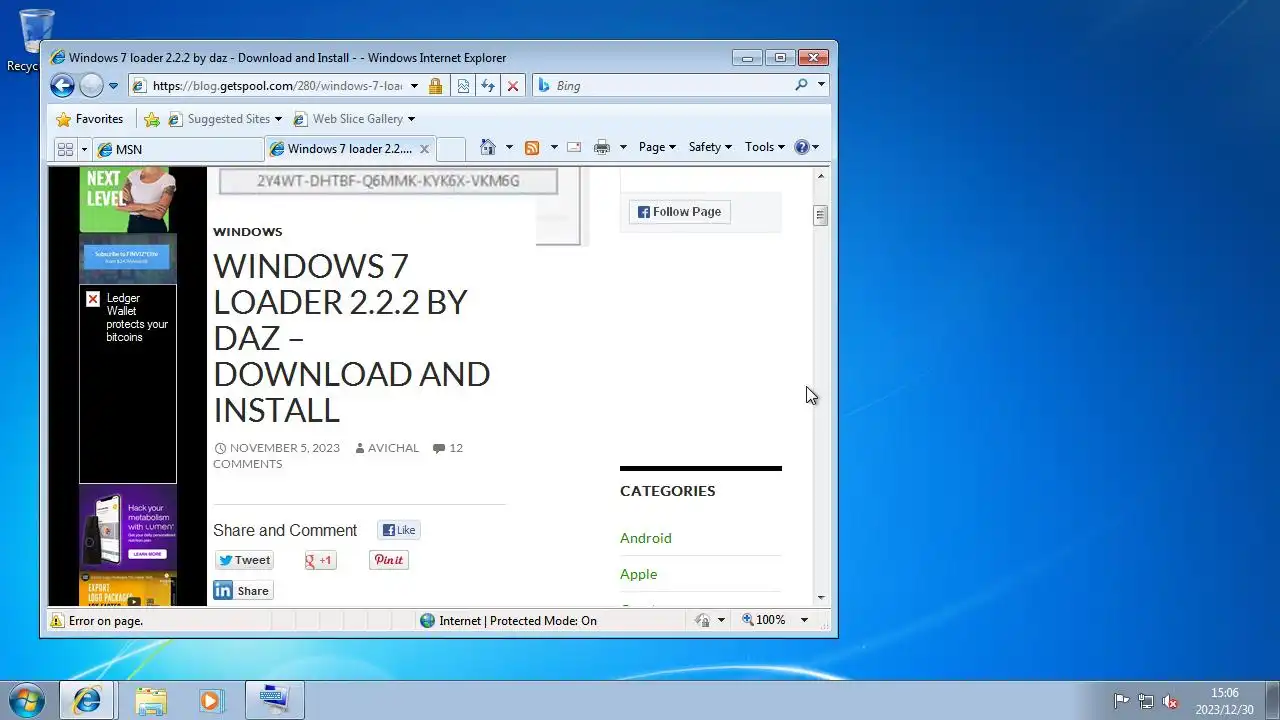Image resolution: width=1280 pixels, height=720 pixels.
Task: Open the feeds dropdown arrow
Action: tap(554, 147)
